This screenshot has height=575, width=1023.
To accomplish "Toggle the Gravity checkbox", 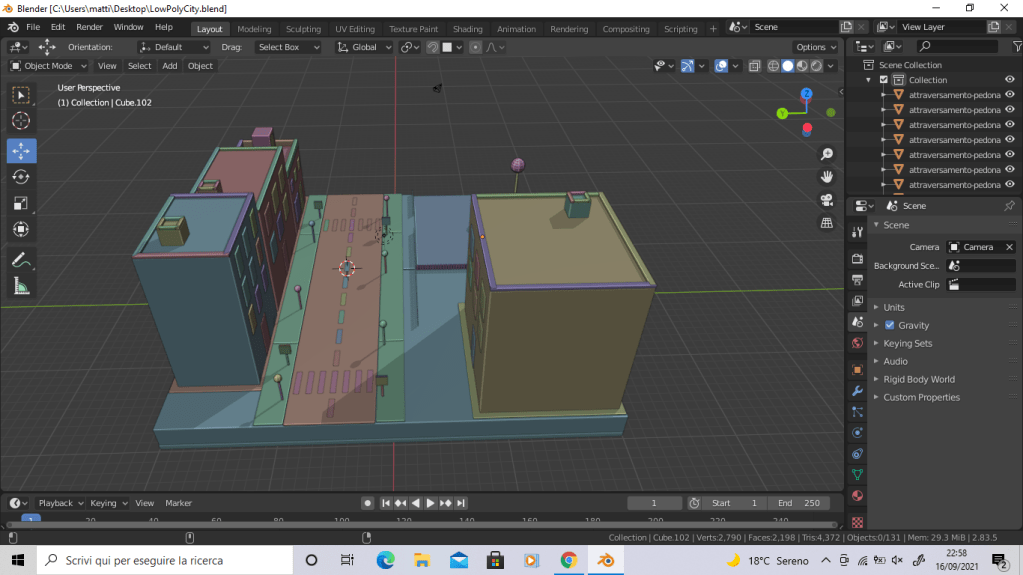I will [890, 325].
